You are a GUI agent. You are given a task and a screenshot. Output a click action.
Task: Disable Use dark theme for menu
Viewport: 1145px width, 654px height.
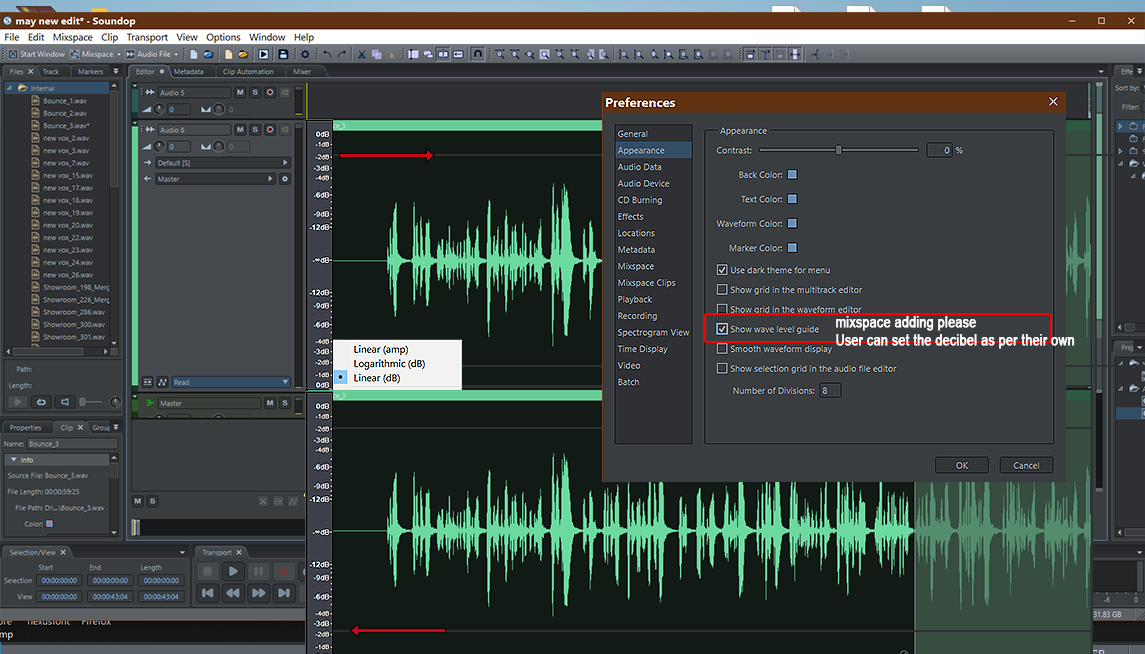click(722, 270)
